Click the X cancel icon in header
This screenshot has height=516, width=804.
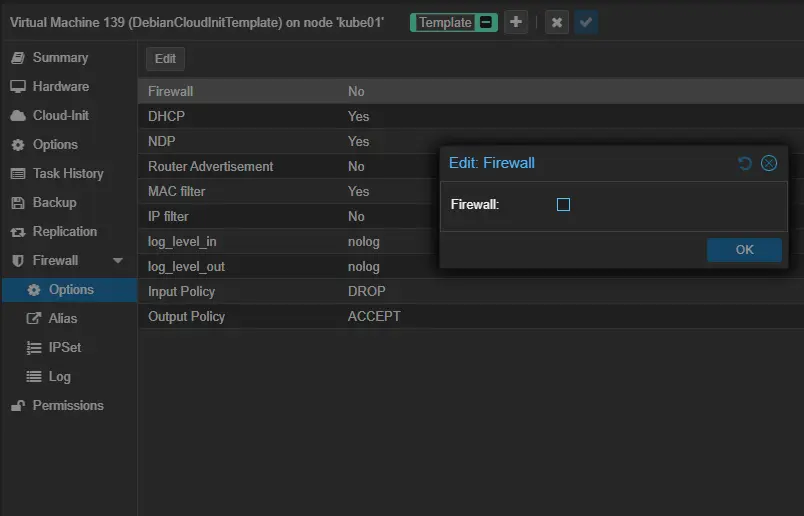click(557, 22)
